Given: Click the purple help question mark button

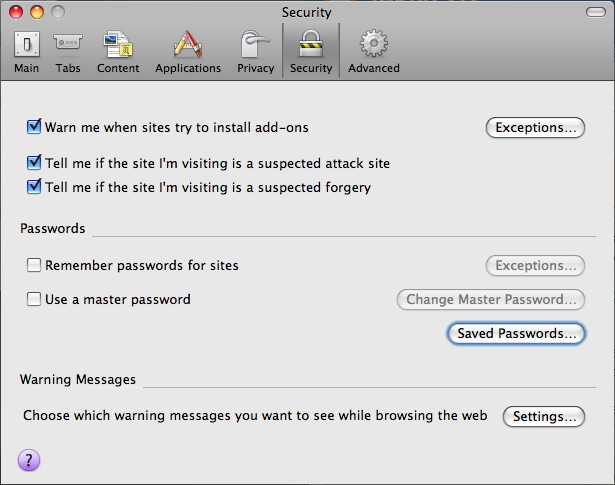Looking at the screenshot, I should pos(29,460).
